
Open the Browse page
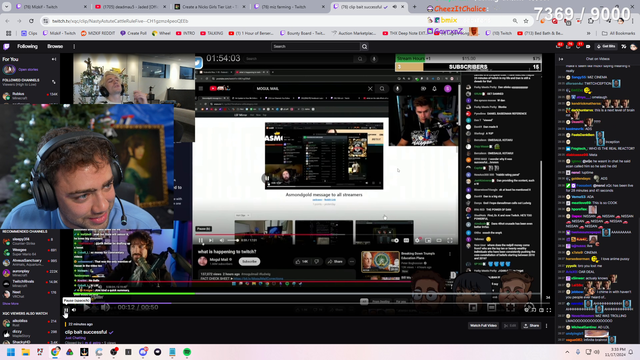click(x=55, y=47)
